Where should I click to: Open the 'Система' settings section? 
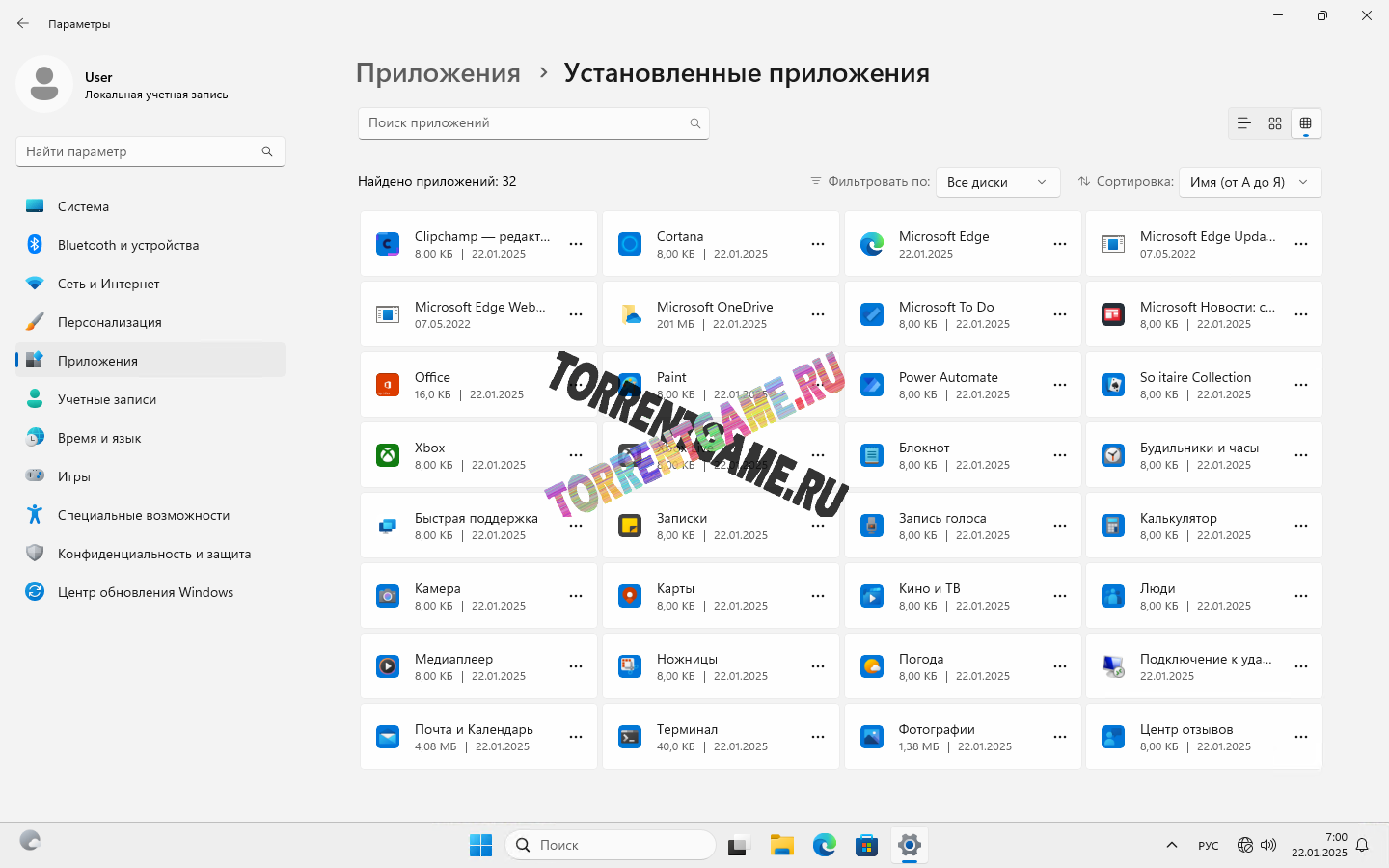(83, 206)
